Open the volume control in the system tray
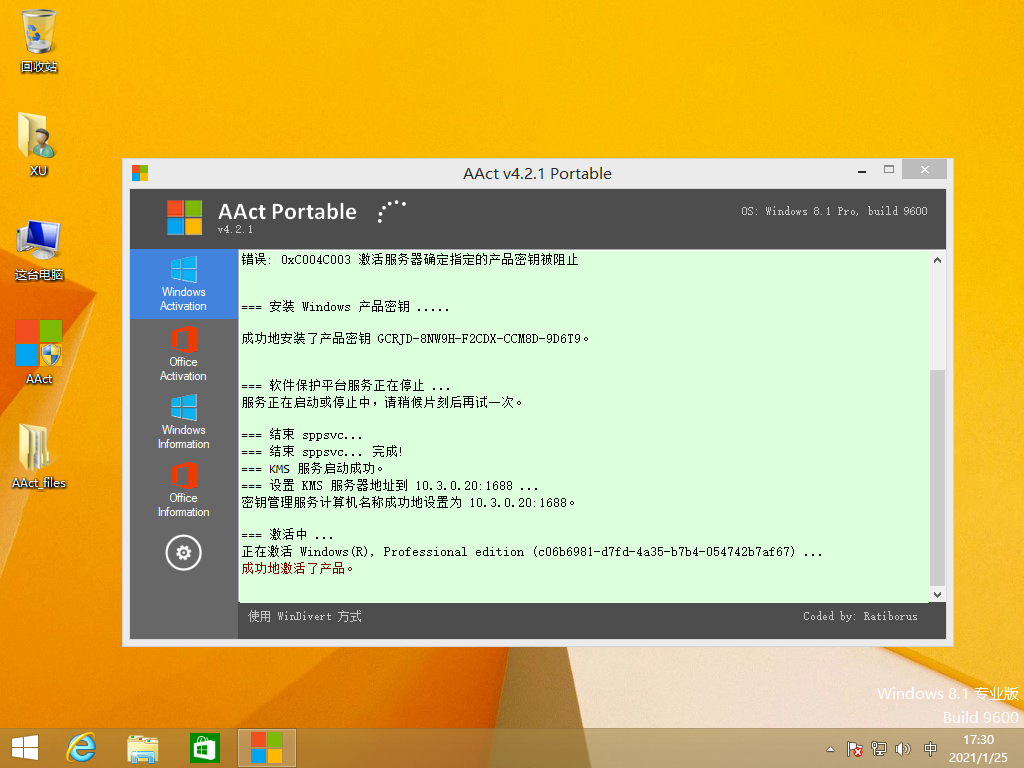Viewport: 1024px width, 768px height. pyautogui.click(x=903, y=747)
